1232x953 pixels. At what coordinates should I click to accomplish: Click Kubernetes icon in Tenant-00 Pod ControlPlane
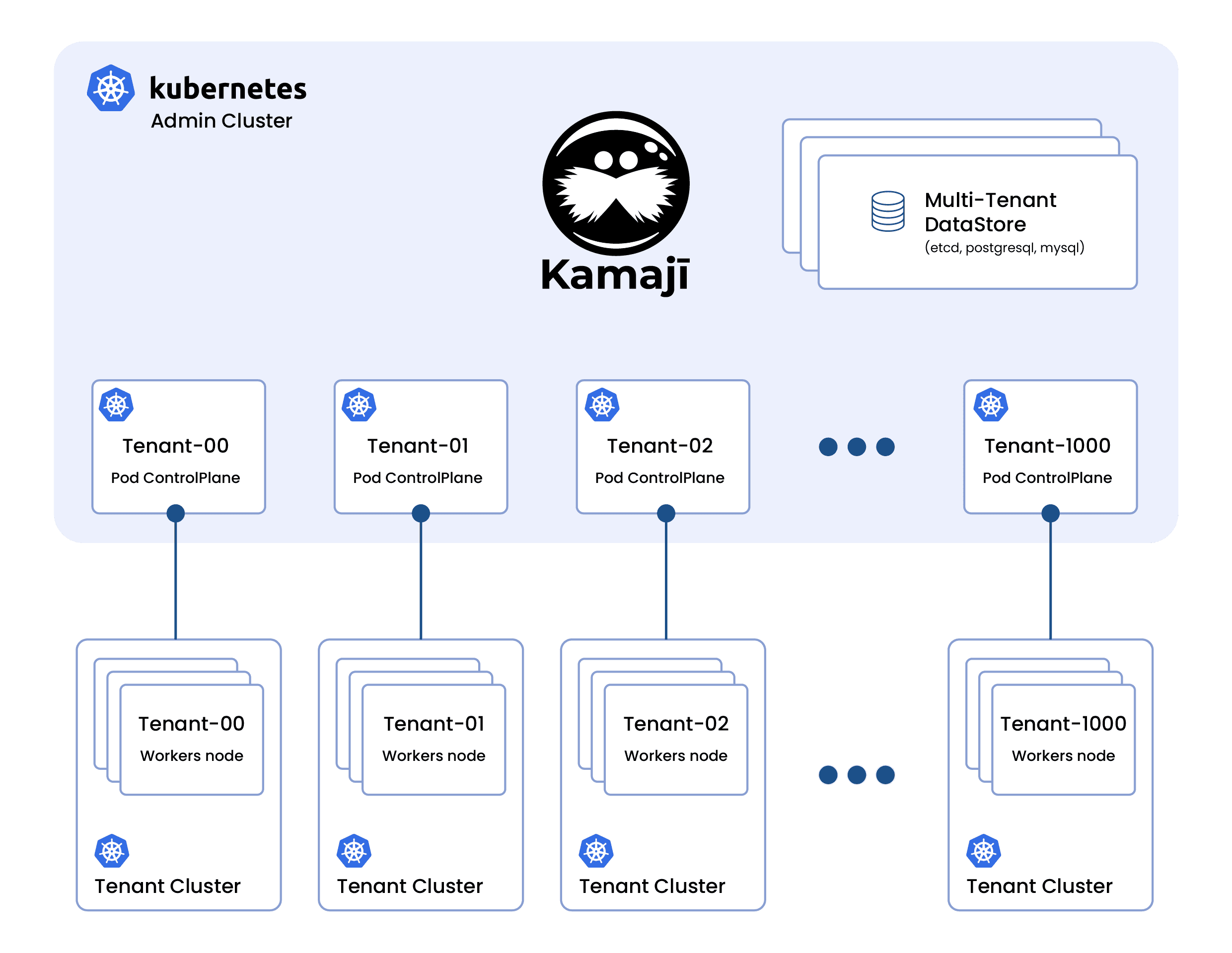point(116,405)
